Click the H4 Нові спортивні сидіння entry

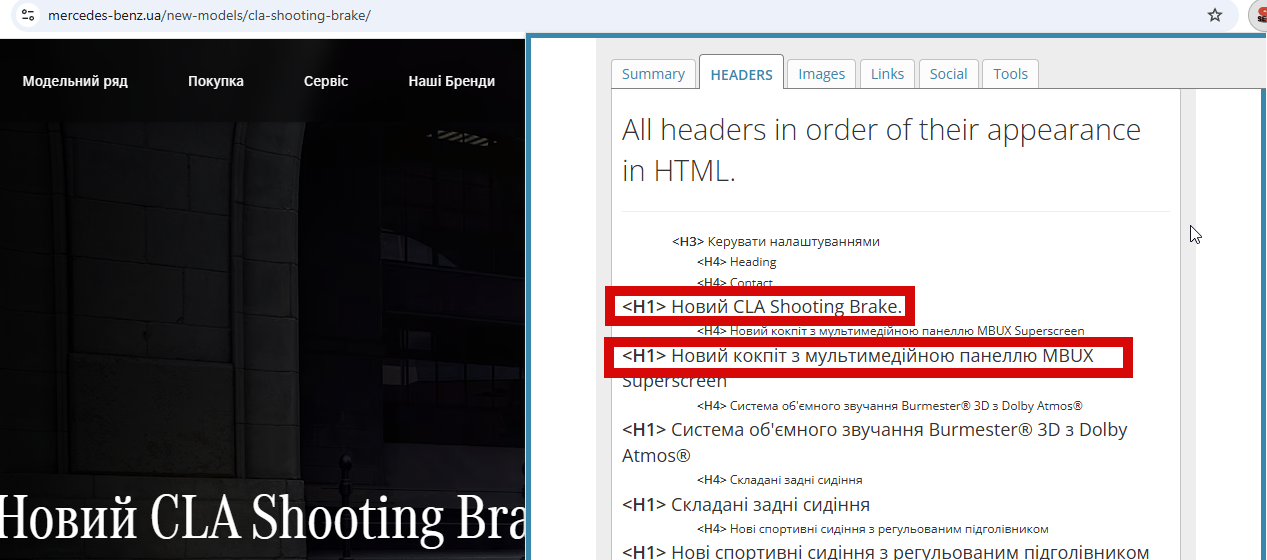872,528
